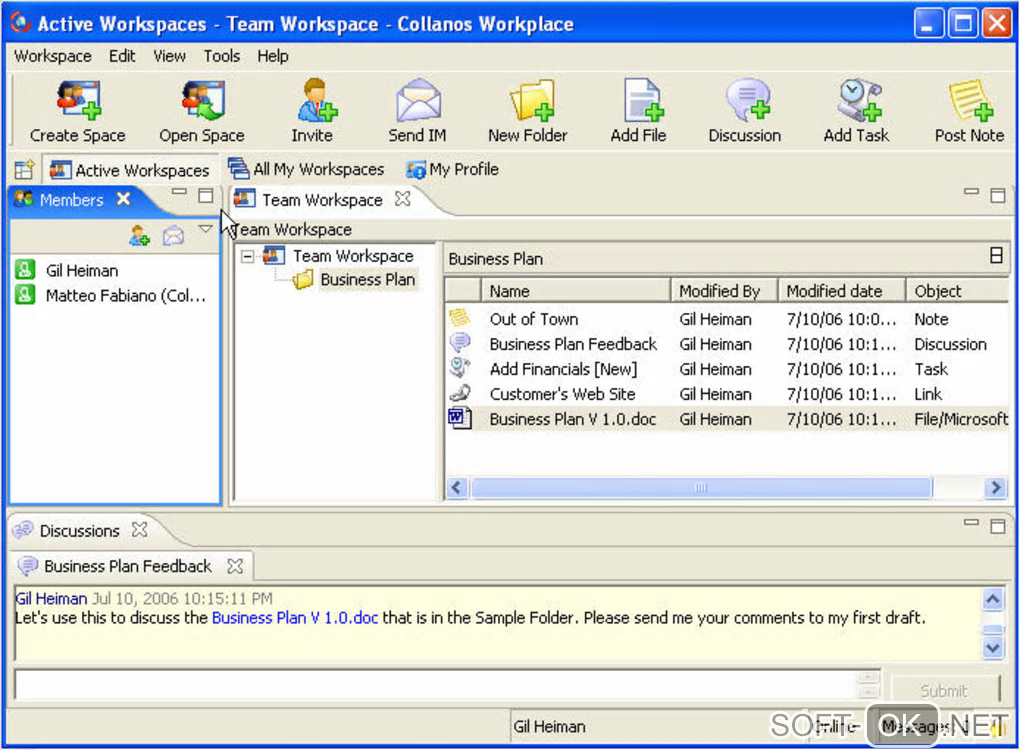Click the Add File toolbar icon
The image size is (1020, 750).
tap(643, 100)
